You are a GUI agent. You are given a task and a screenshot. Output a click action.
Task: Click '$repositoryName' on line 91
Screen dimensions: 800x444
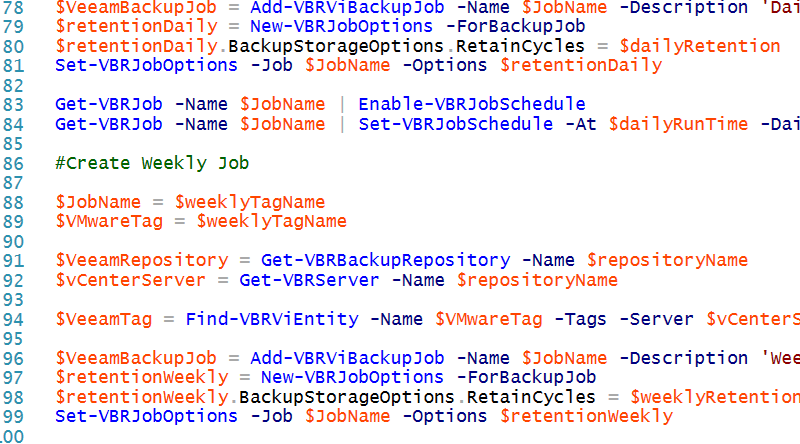(667, 260)
